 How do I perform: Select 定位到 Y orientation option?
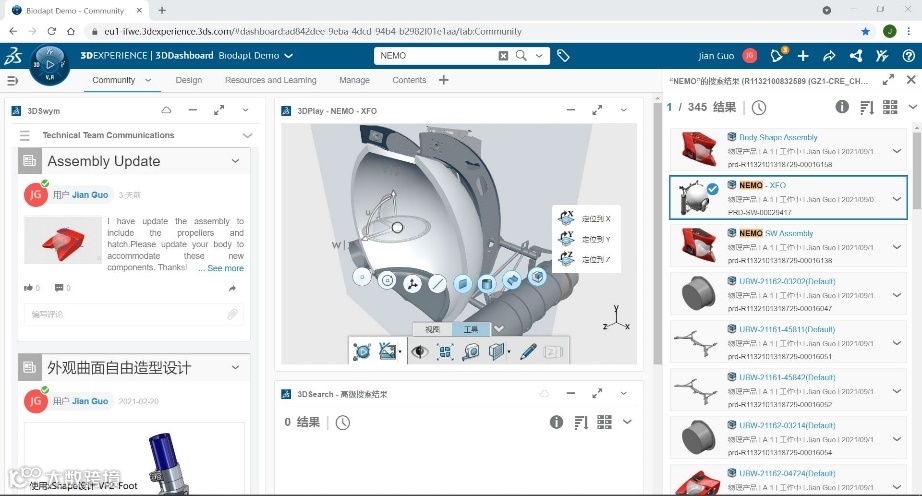click(584, 239)
